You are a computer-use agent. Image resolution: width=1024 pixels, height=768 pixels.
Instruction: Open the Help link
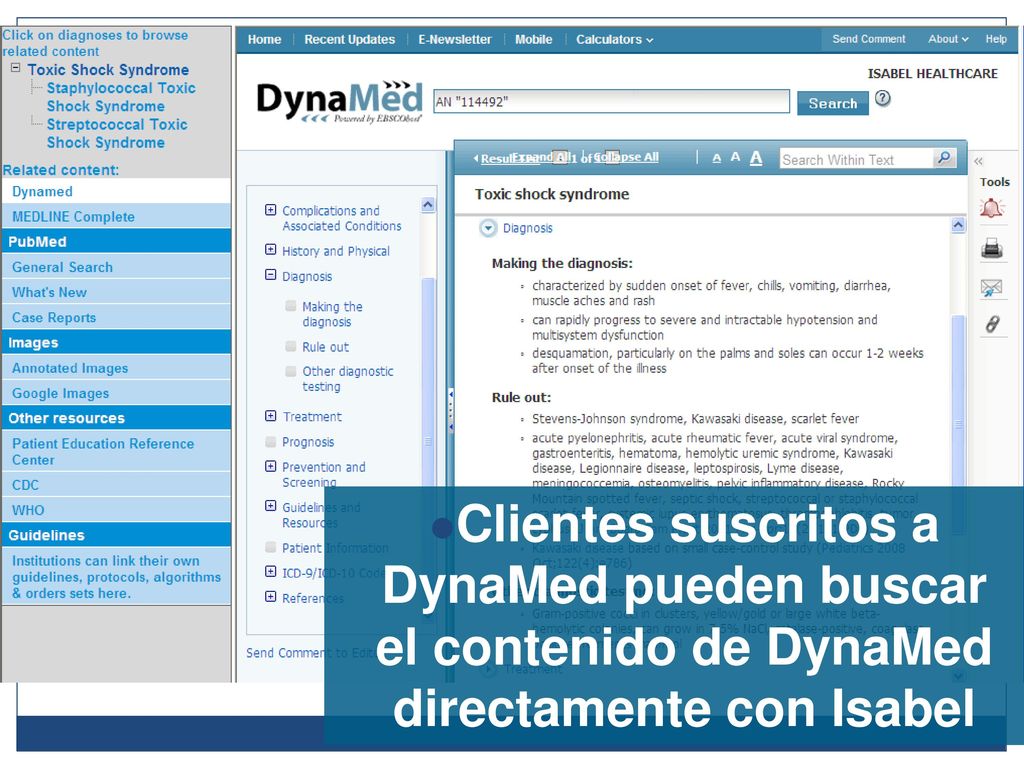click(x=996, y=39)
